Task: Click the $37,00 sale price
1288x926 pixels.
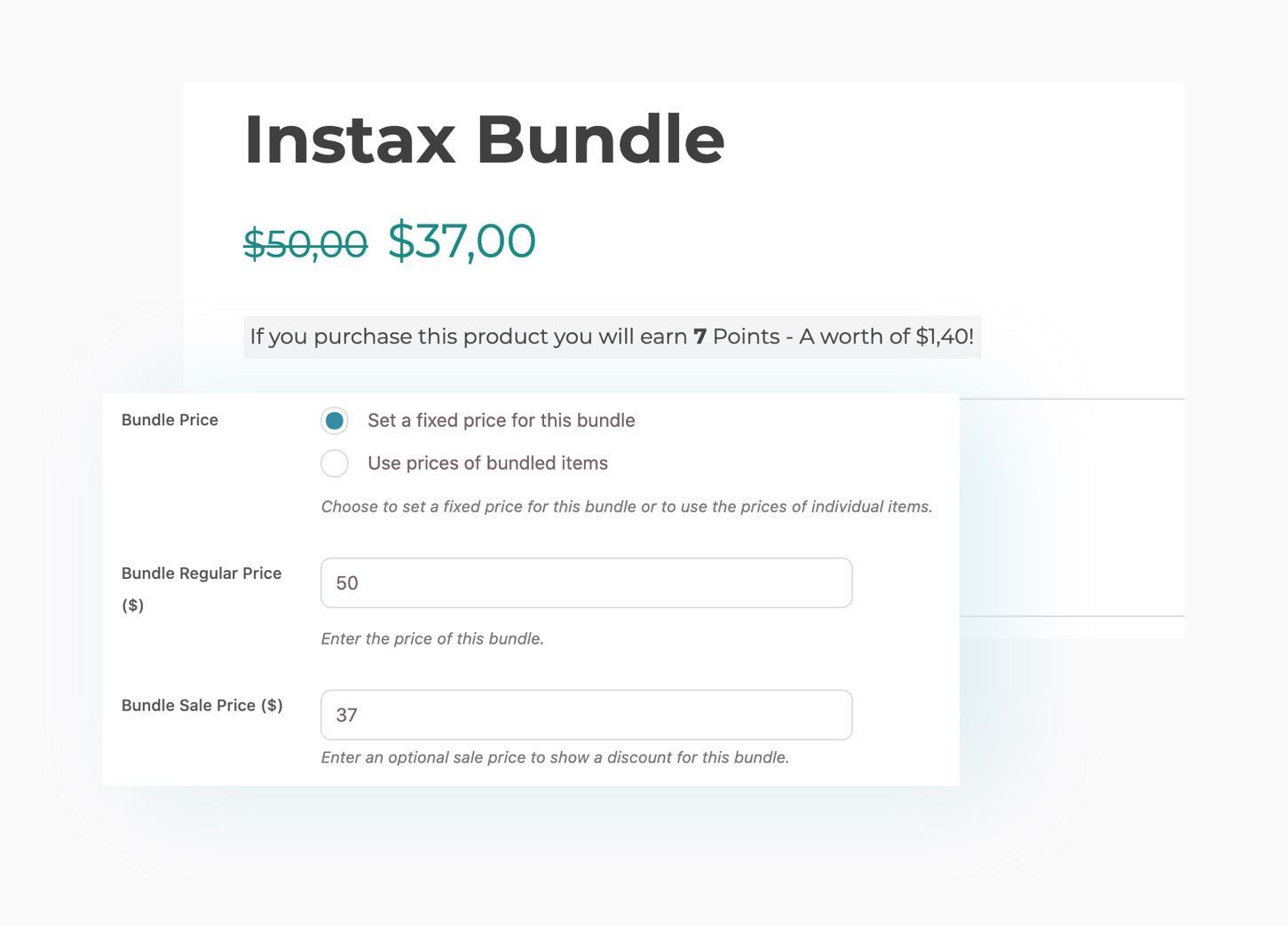Action: [462, 241]
